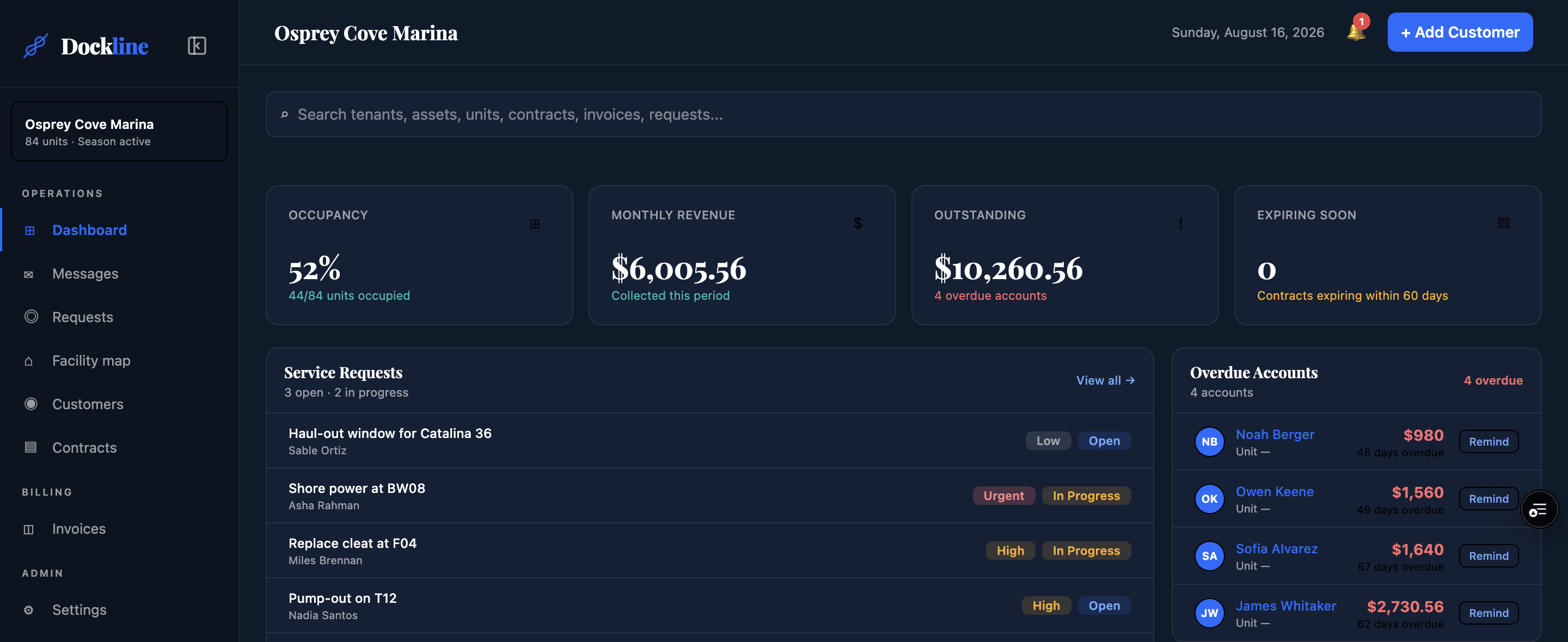This screenshot has width=1568, height=642.
Task: Click the Outstanding exclamation icon
Action: [x=1180, y=223]
